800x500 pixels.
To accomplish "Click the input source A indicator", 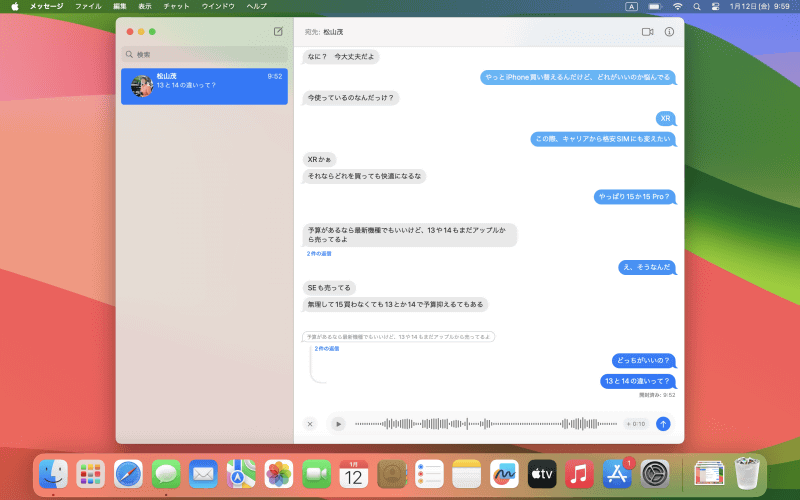I will 632,6.
